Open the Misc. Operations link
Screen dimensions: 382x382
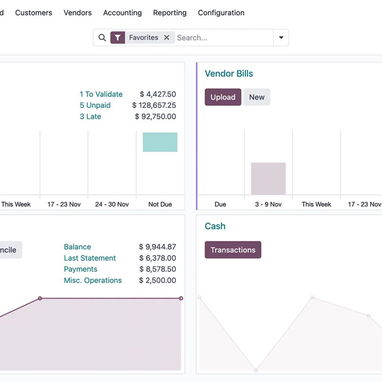(93, 280)
